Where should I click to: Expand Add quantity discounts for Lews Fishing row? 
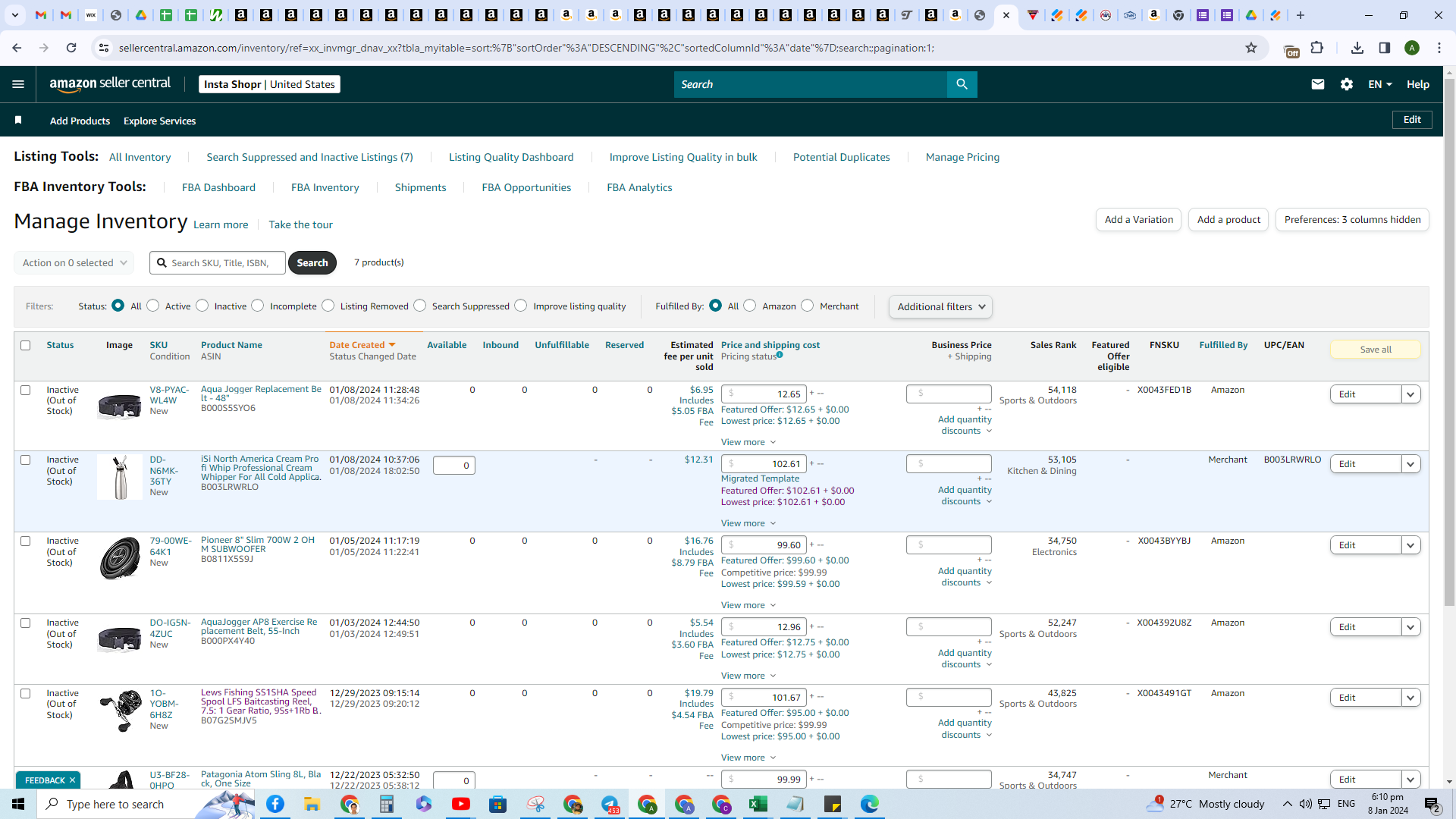[x=965, y=729]
